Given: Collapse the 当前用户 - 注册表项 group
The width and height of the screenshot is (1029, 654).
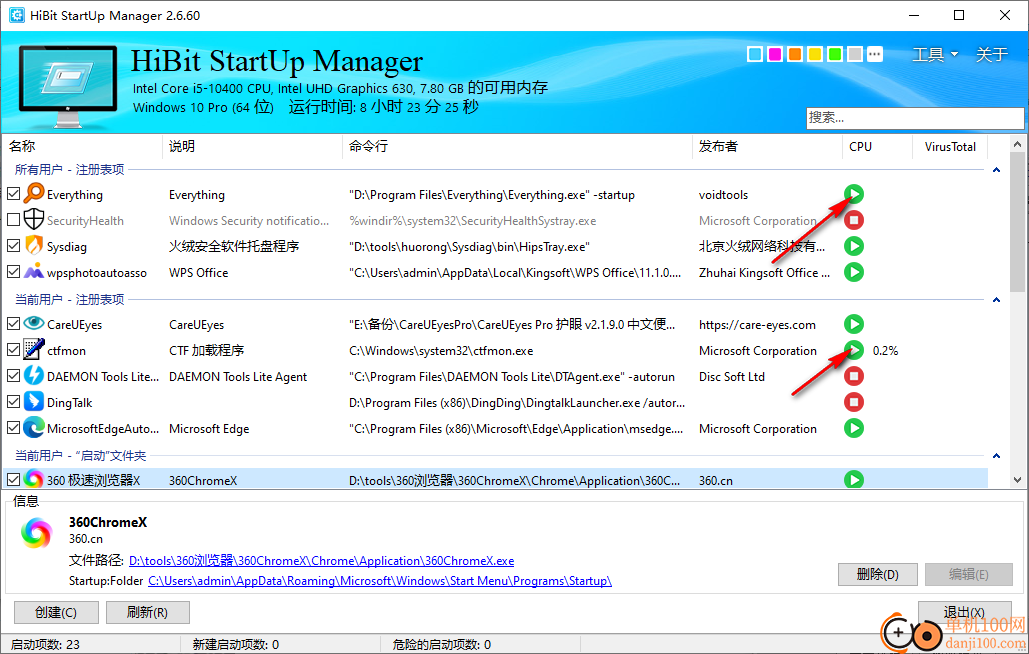Looking at the screenshot, I should [x=996, y=300].
